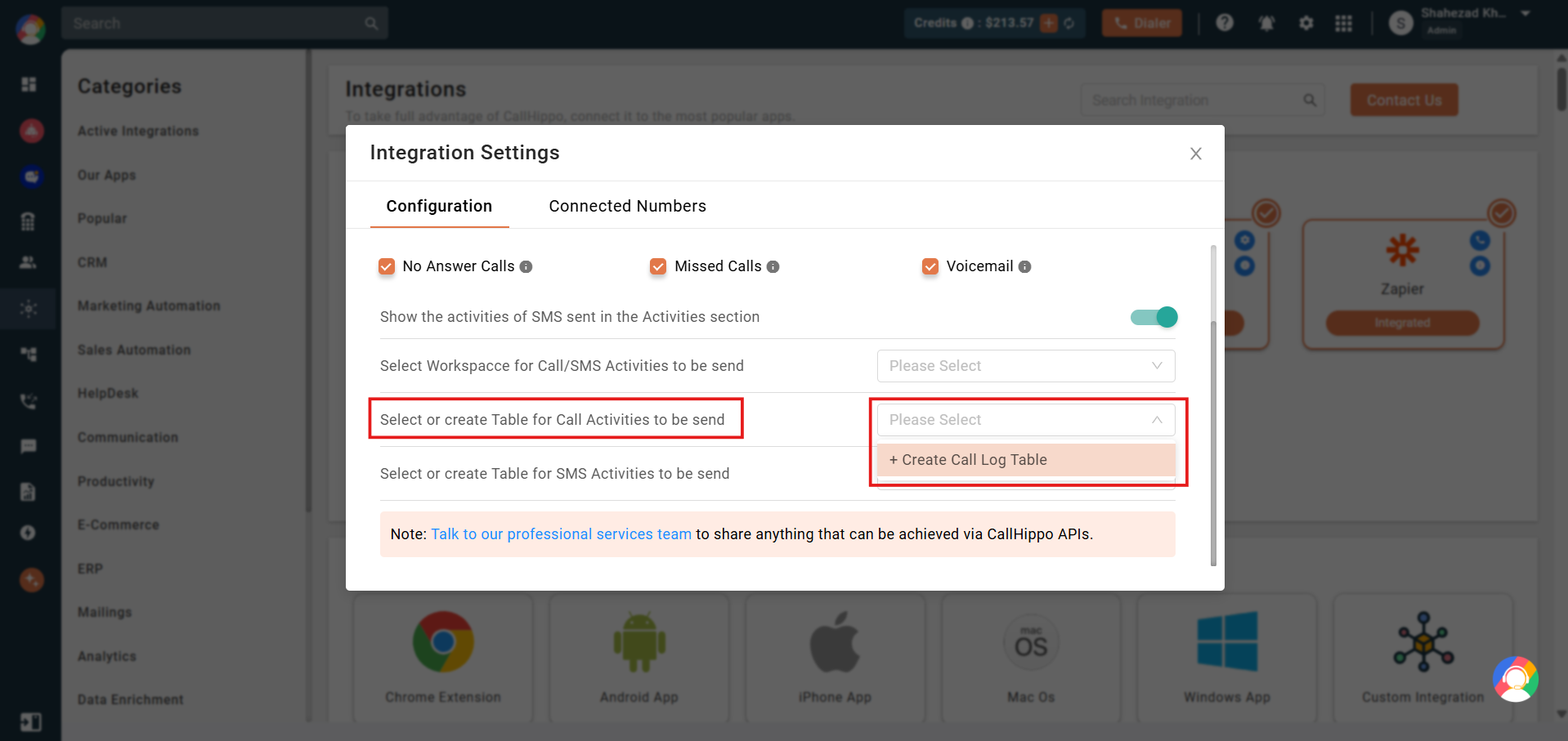Open the users sidebar icon

click(x=28, y=262)
